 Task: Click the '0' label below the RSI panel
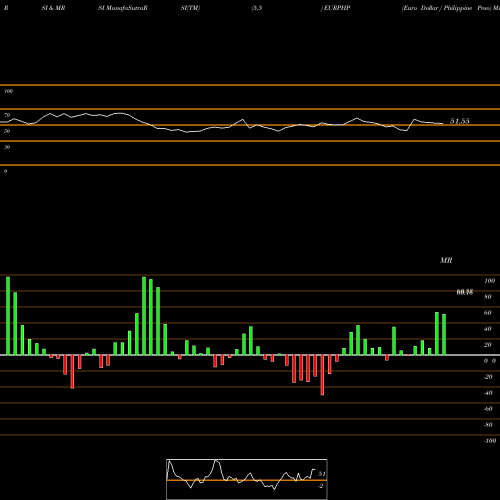tap(5, 171)
